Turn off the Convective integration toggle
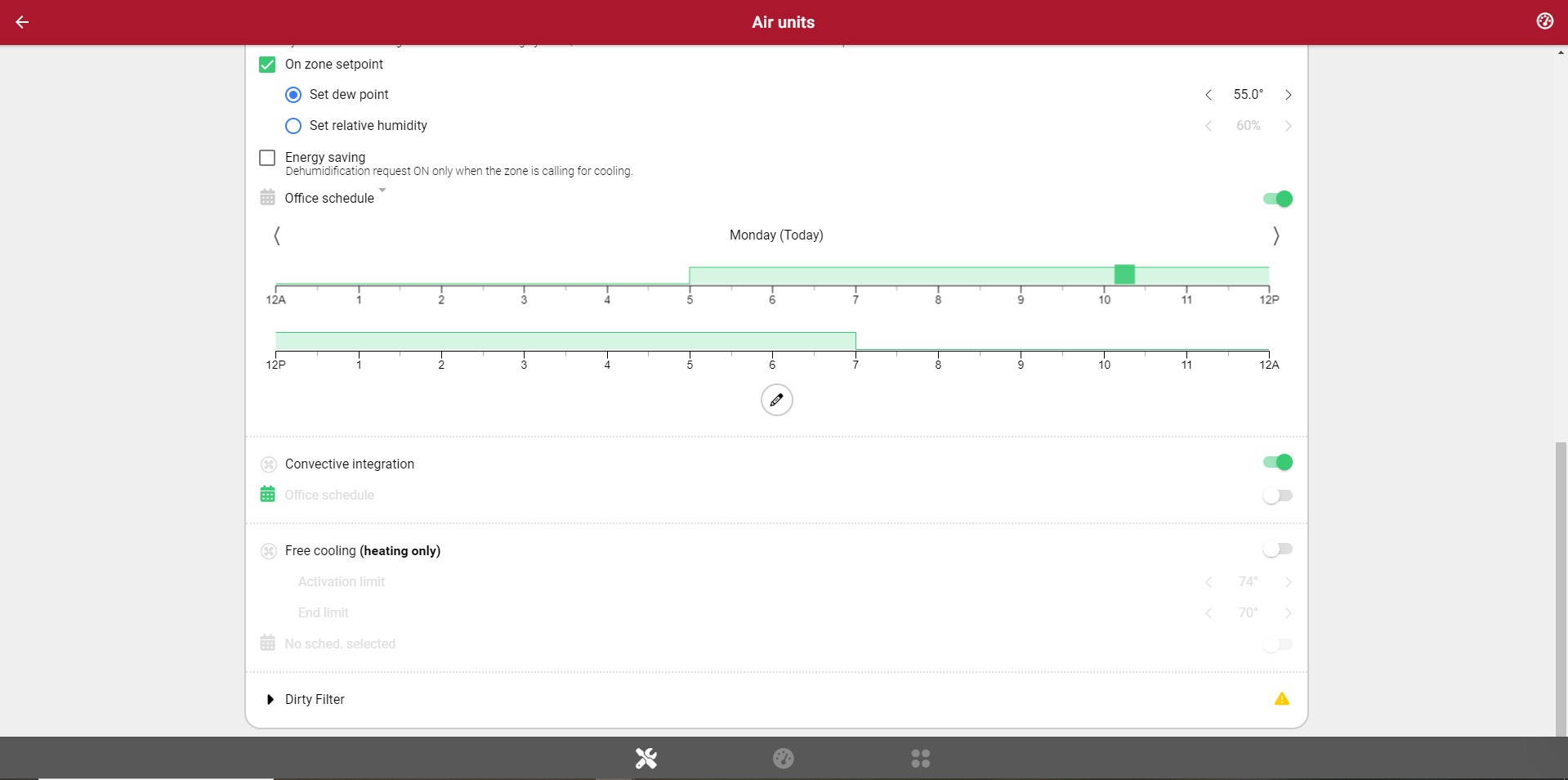 tap(1278, 462)
